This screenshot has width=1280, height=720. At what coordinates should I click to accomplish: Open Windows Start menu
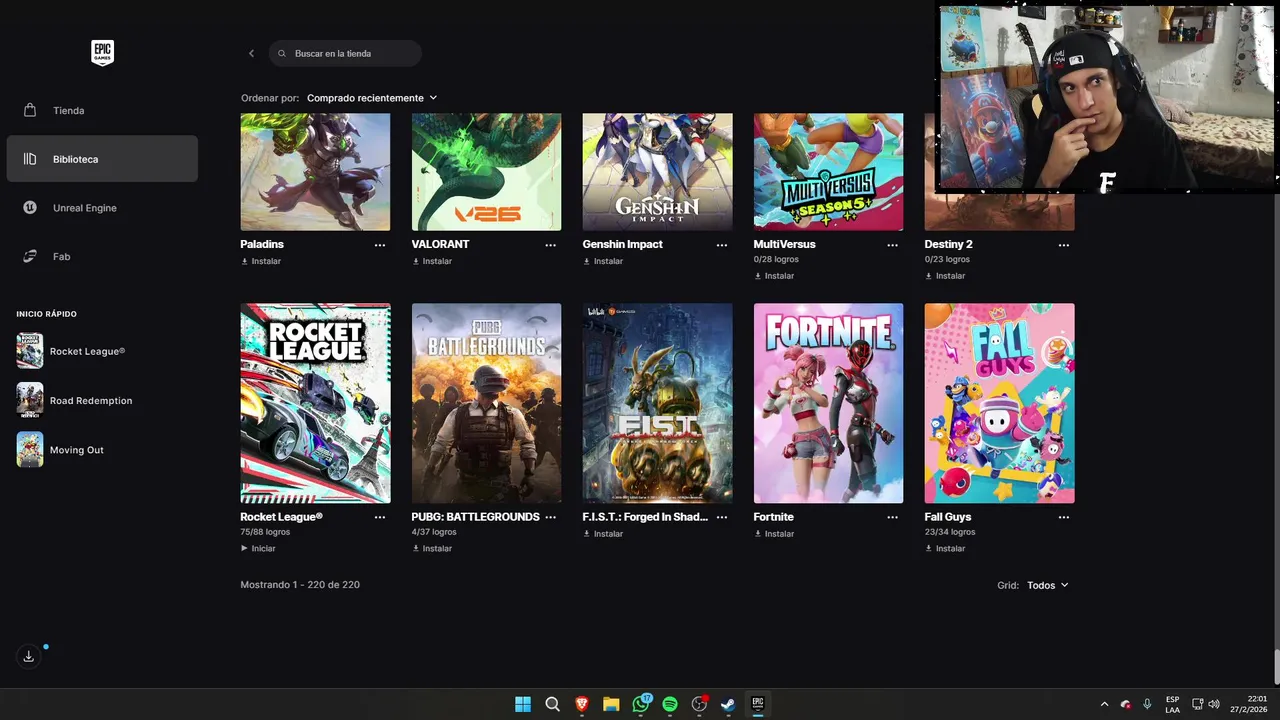pyautogui.click(x=523, y=704)
